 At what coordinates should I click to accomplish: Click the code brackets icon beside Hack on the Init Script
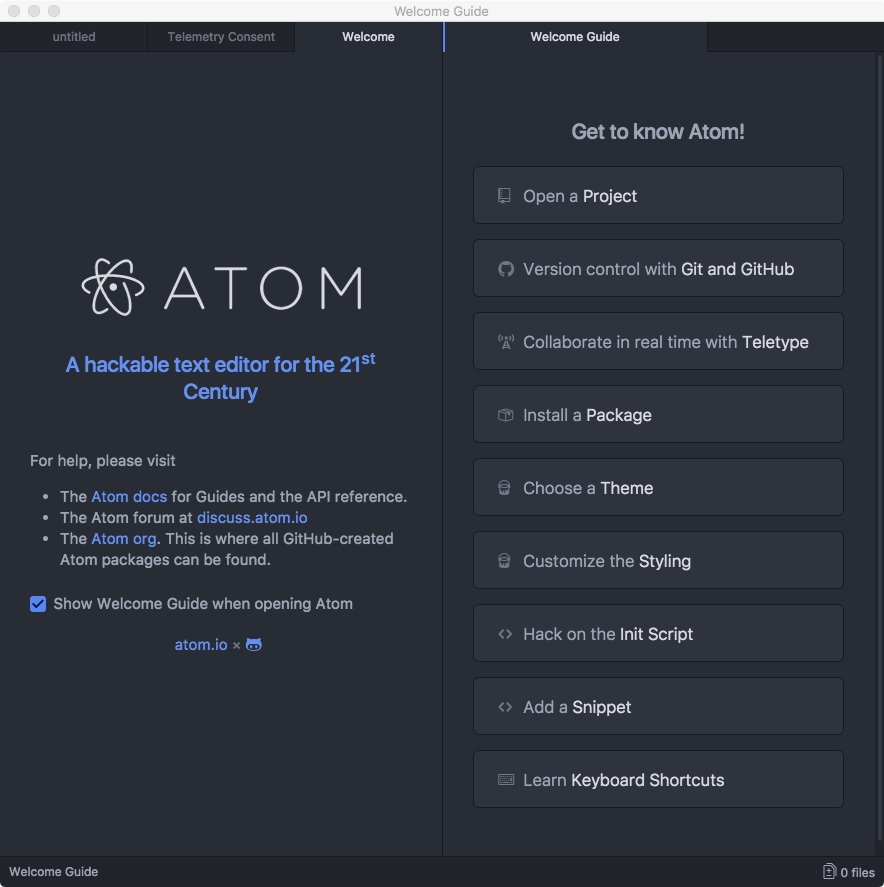[505, 634]
